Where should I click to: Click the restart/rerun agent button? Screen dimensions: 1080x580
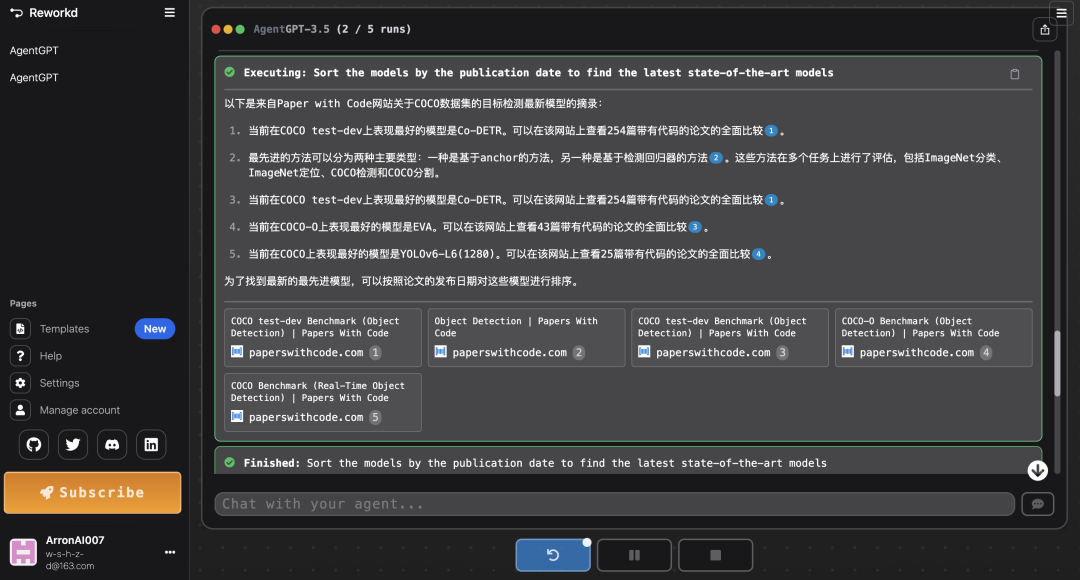coord(553,555)
